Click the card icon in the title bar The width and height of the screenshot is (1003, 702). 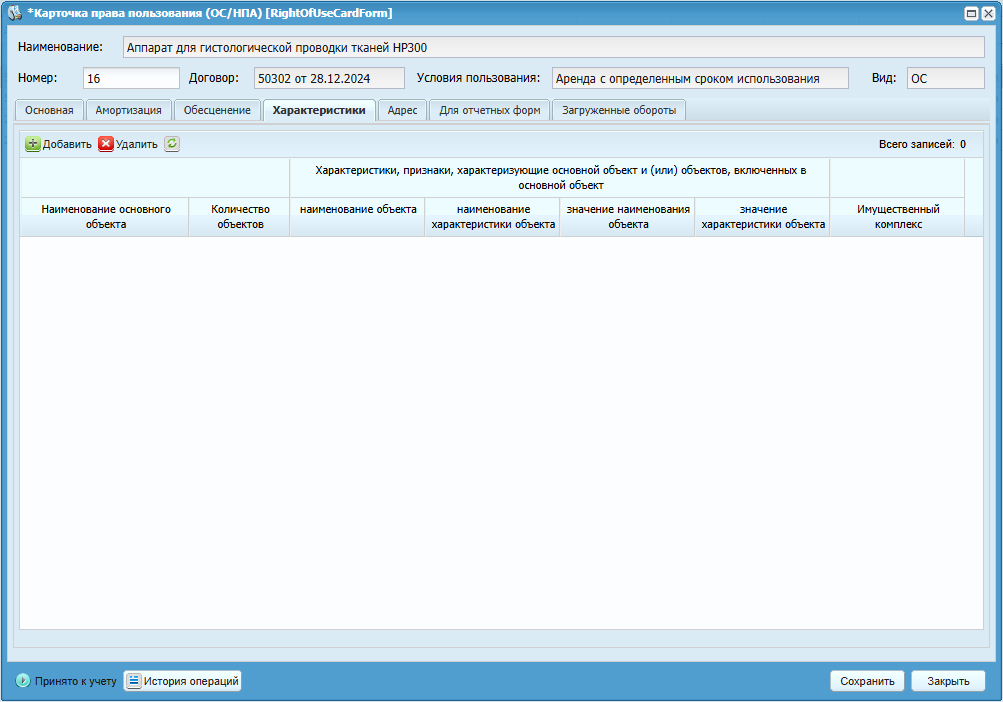click(x=15, y=13)
